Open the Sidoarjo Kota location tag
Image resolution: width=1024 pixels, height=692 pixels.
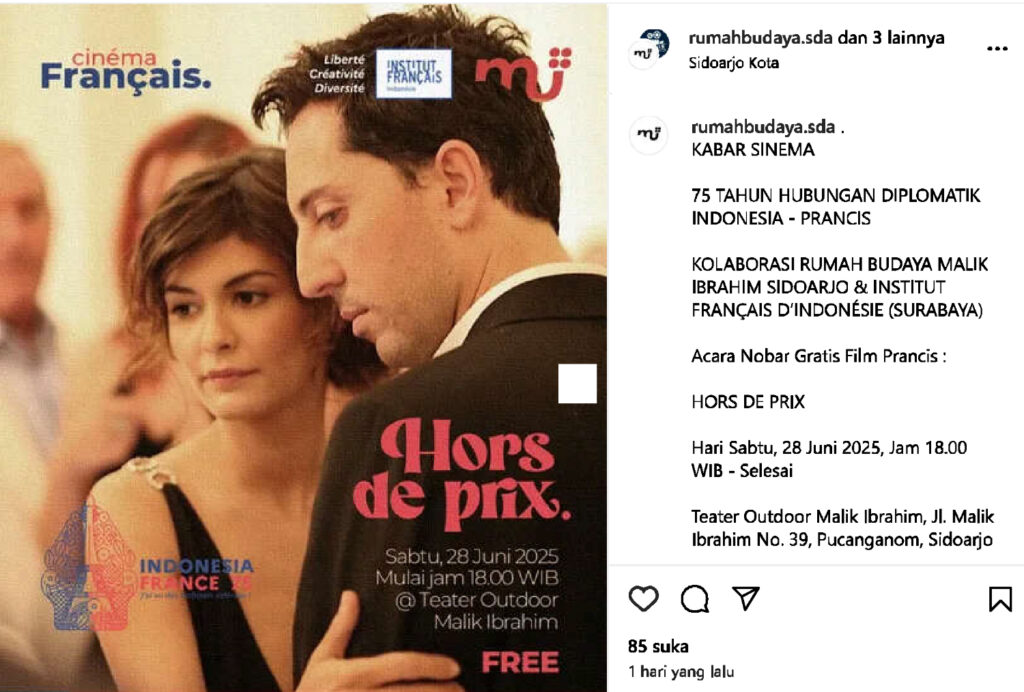click(x=733, y=63)
